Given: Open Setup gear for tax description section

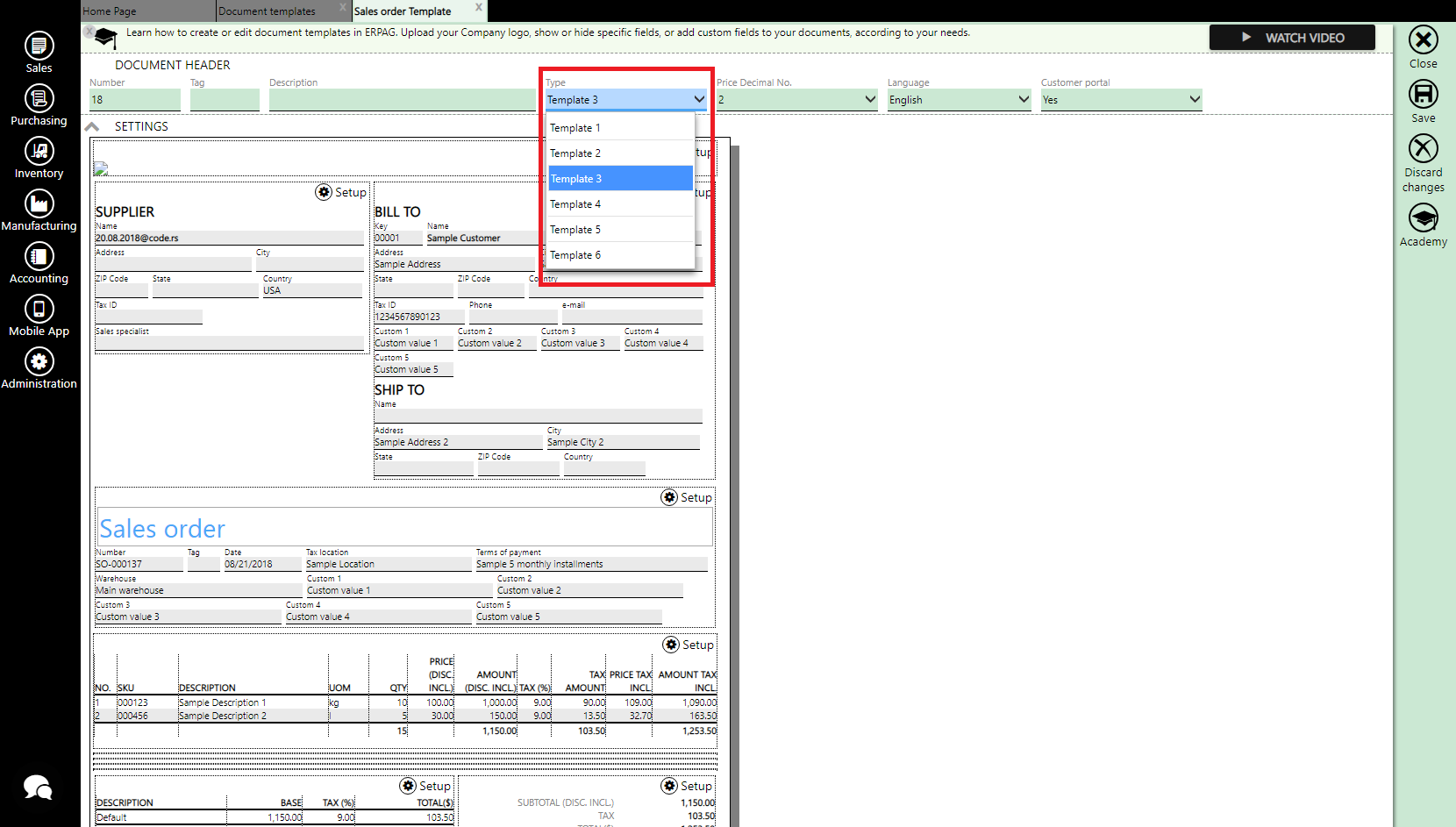Looking at the screenshot, I should [x=408, y=786].
